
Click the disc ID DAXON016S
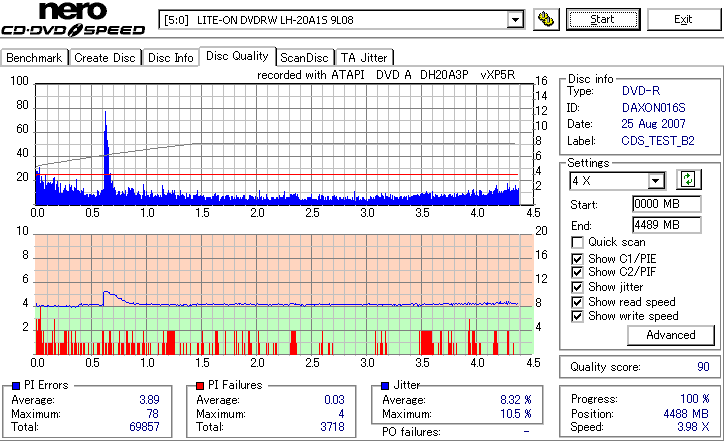[653, 108]
